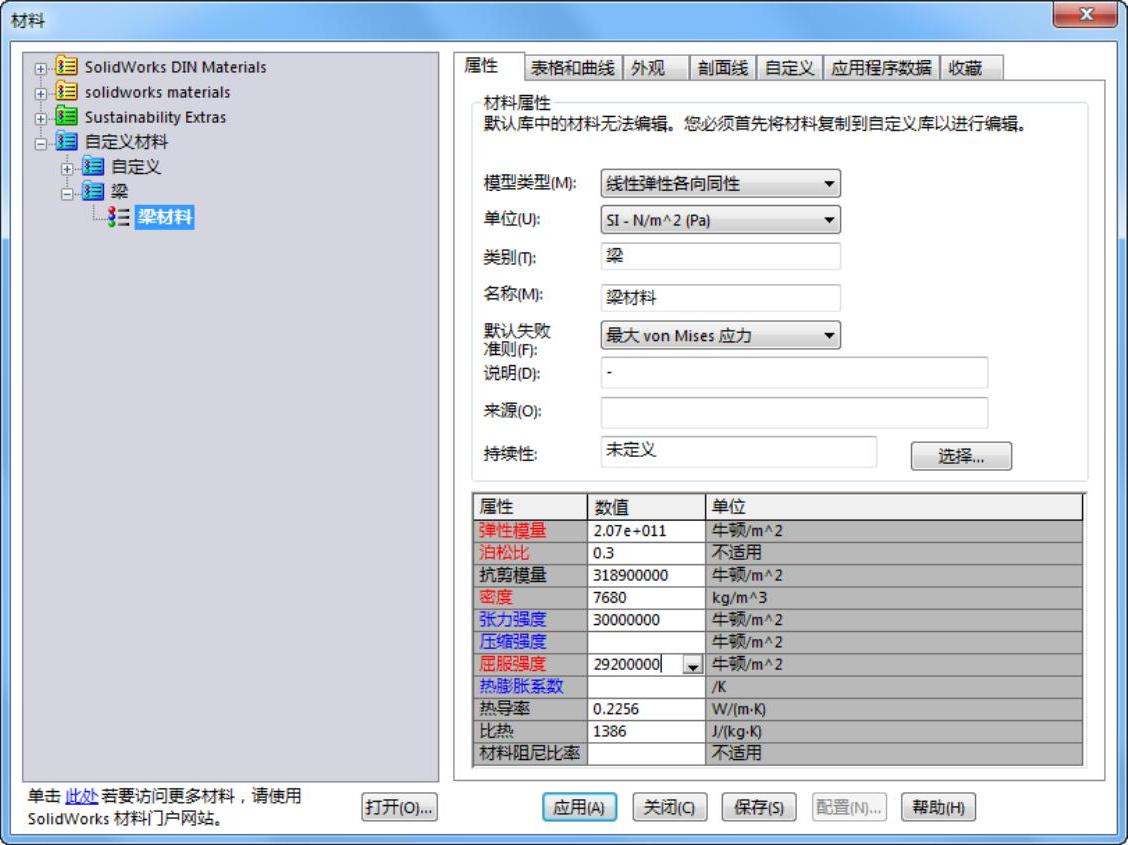
Task: Click the 密度 value 7680
Action: pos(646,598)
